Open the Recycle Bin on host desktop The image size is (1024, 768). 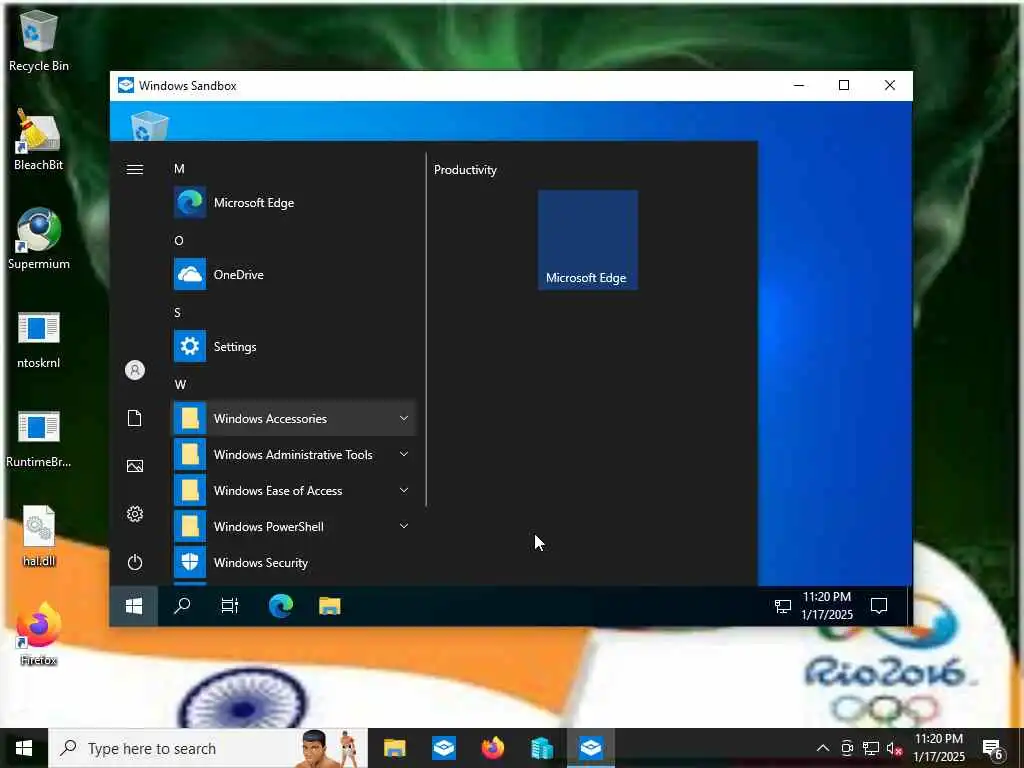tap(39, 40)
